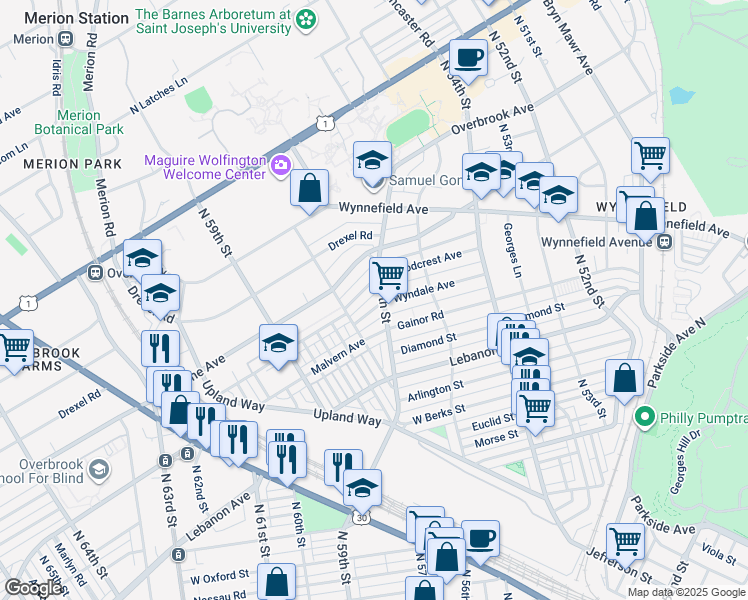
Task: Click the rightmost school marker above Wynnefield Ave
Action: [559, 197]
